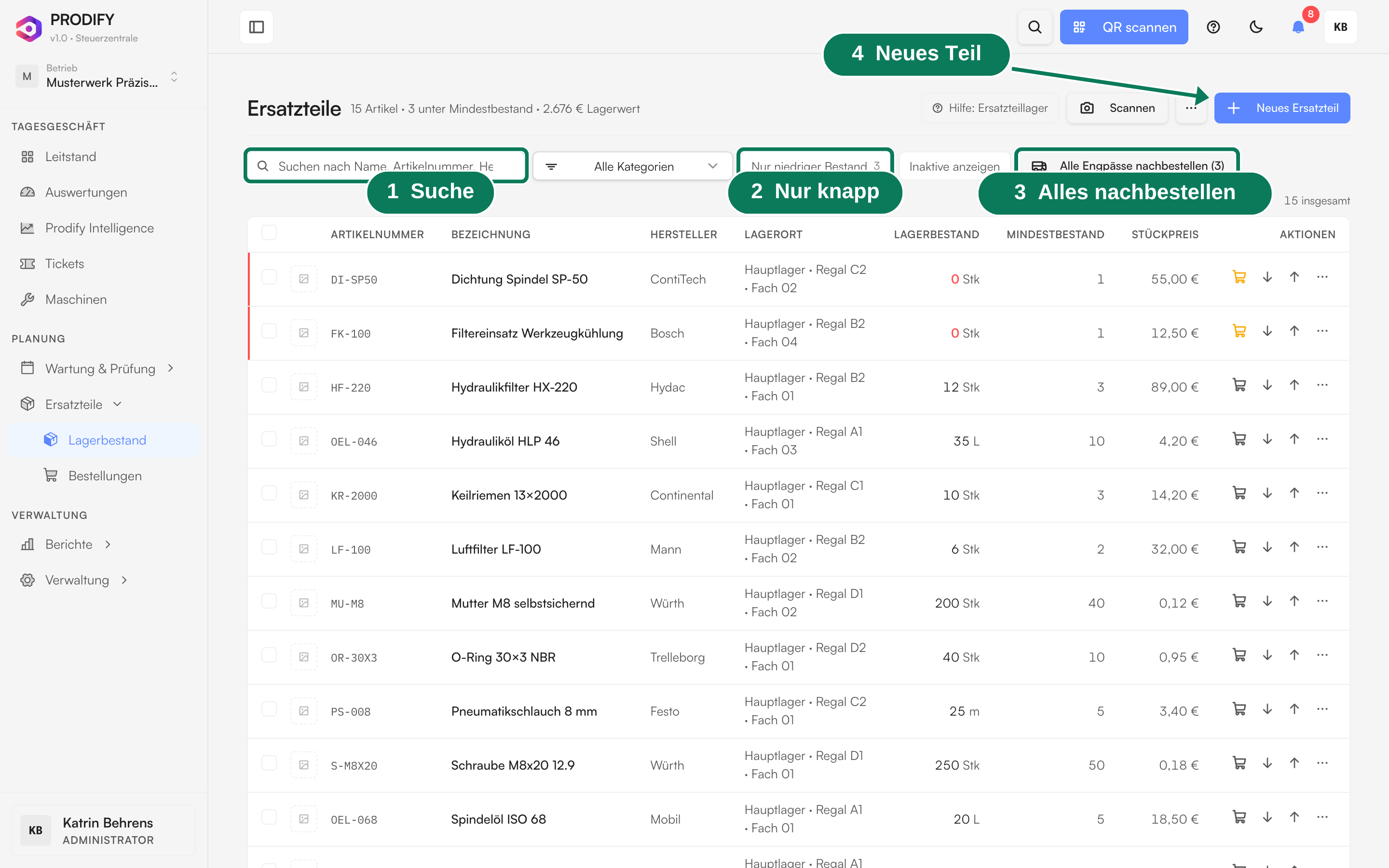Book stock in for Hydrauliköl HLP 46
1389x868 pixels.
click(x=1294, y=439)
